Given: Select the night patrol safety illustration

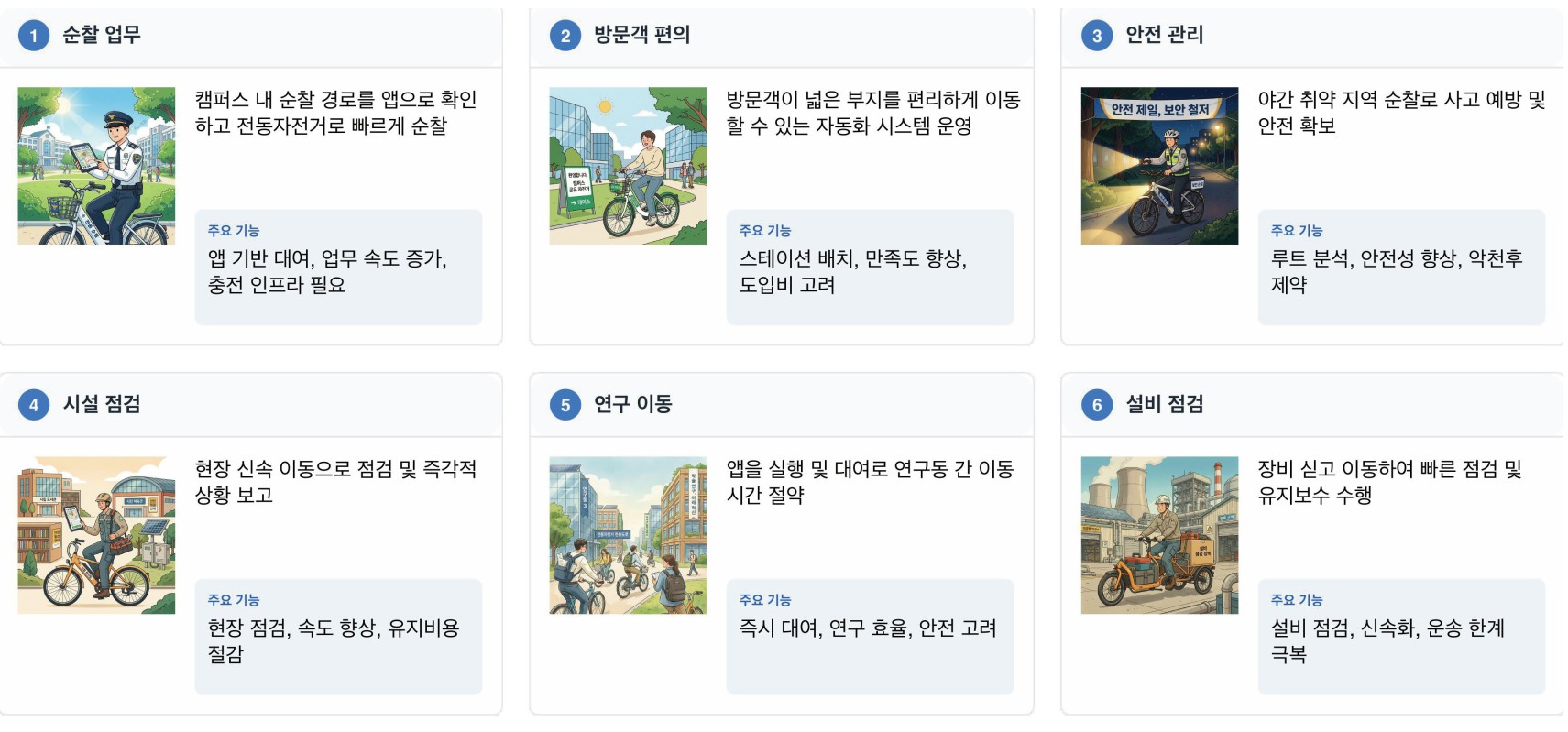Looking at the screenshot, I should (1159, 166).
